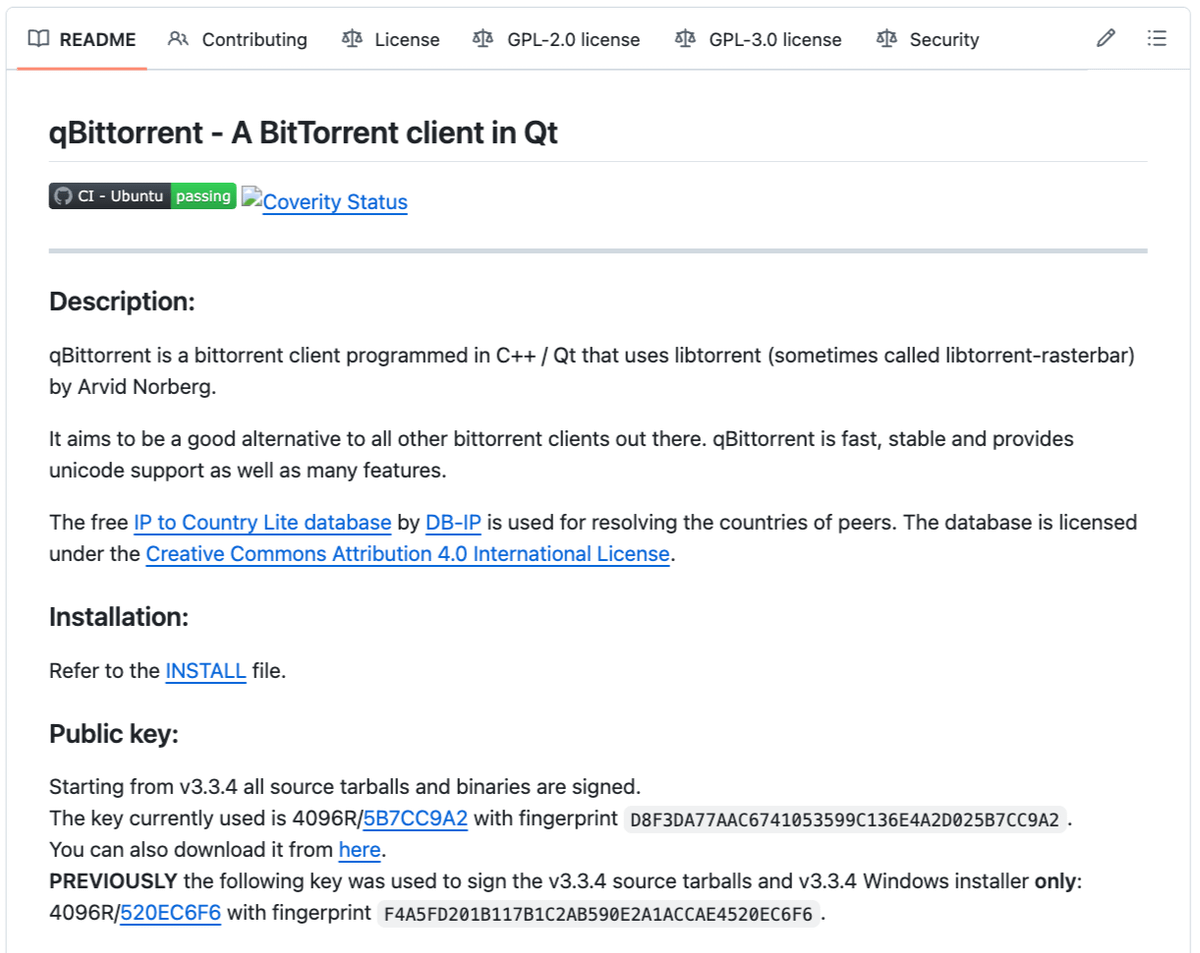Click the scales icon beside Security

[x=886, y=39]
